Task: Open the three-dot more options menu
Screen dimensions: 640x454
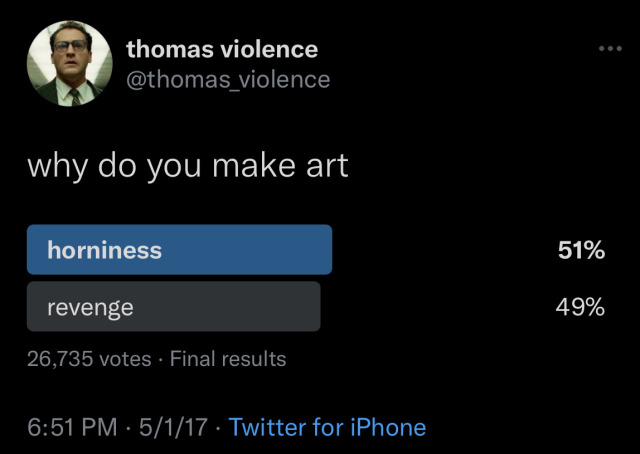Action: 609,48
